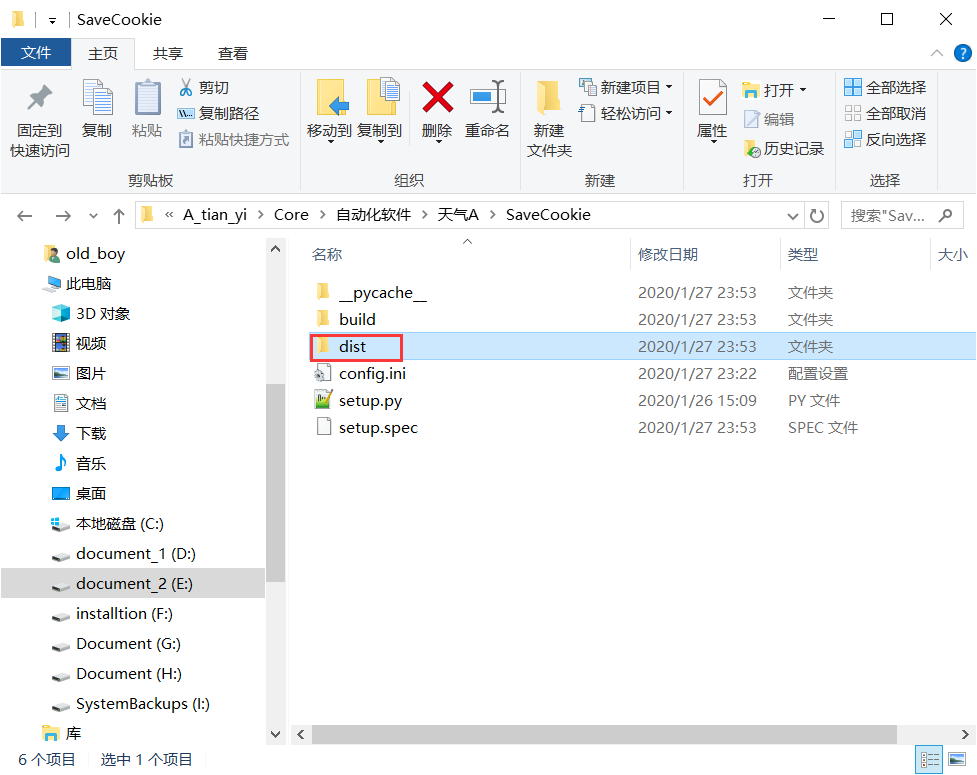Select This PC (此电脑) in the sidebar

pos(77,284)
